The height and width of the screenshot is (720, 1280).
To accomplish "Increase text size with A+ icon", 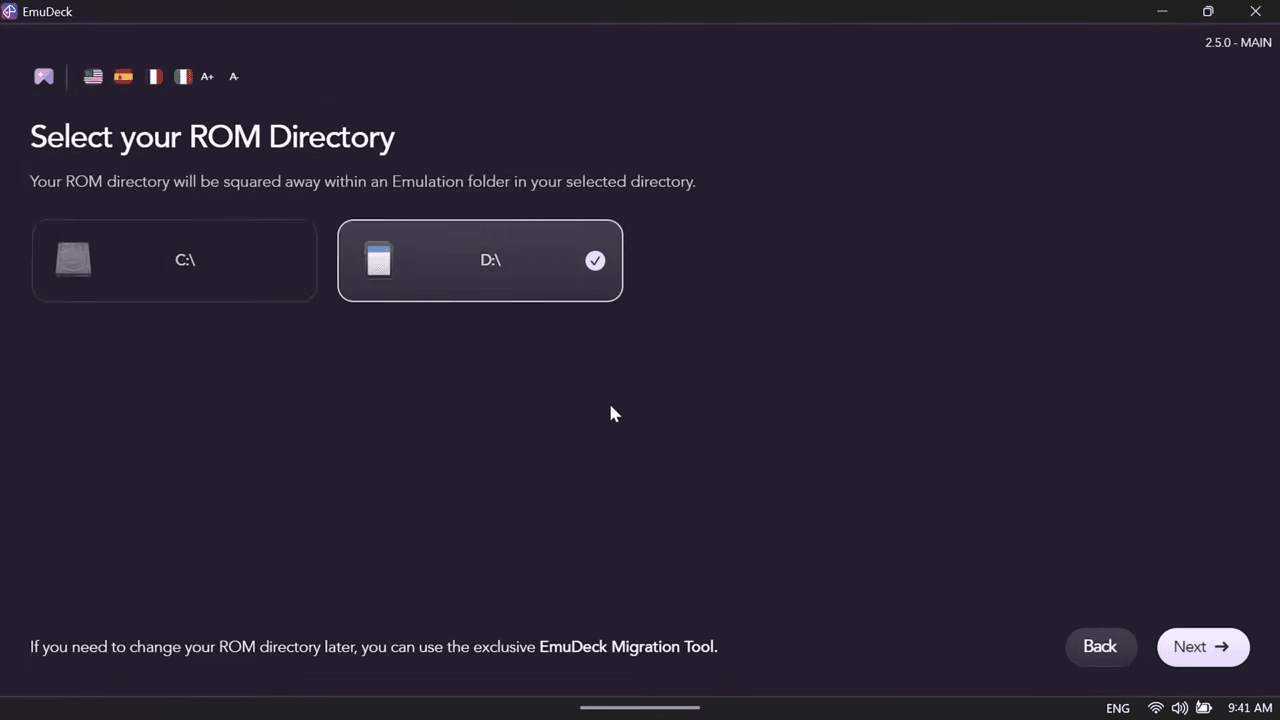I will pos(207,76).
